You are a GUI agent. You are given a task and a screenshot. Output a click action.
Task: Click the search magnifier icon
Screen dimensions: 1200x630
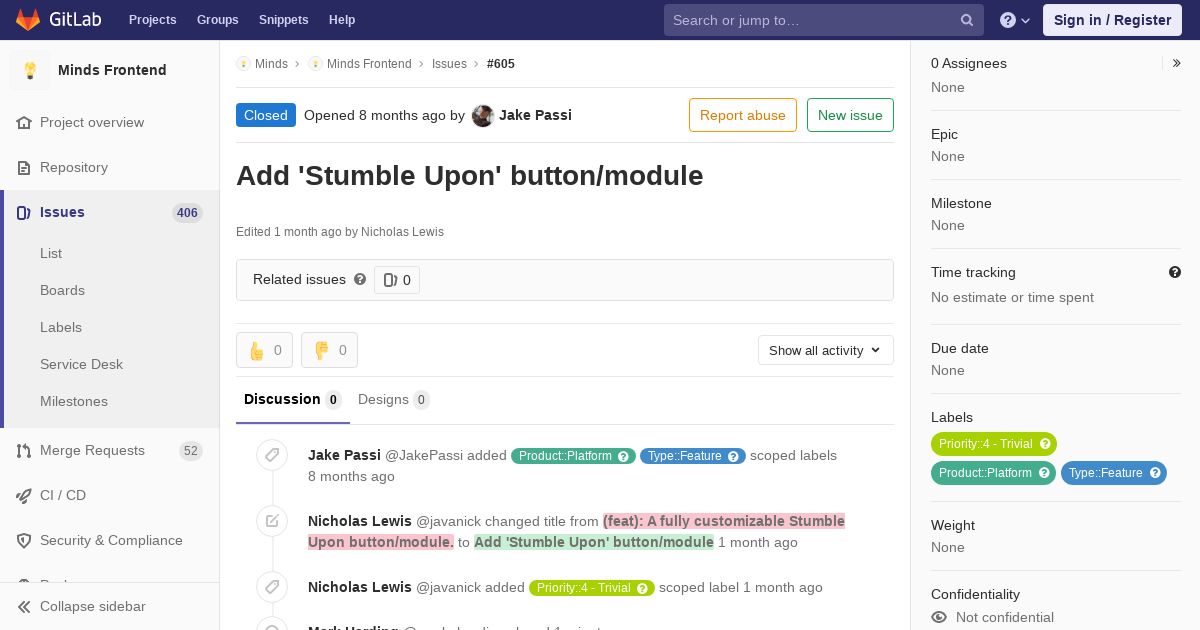coord(967,20)
